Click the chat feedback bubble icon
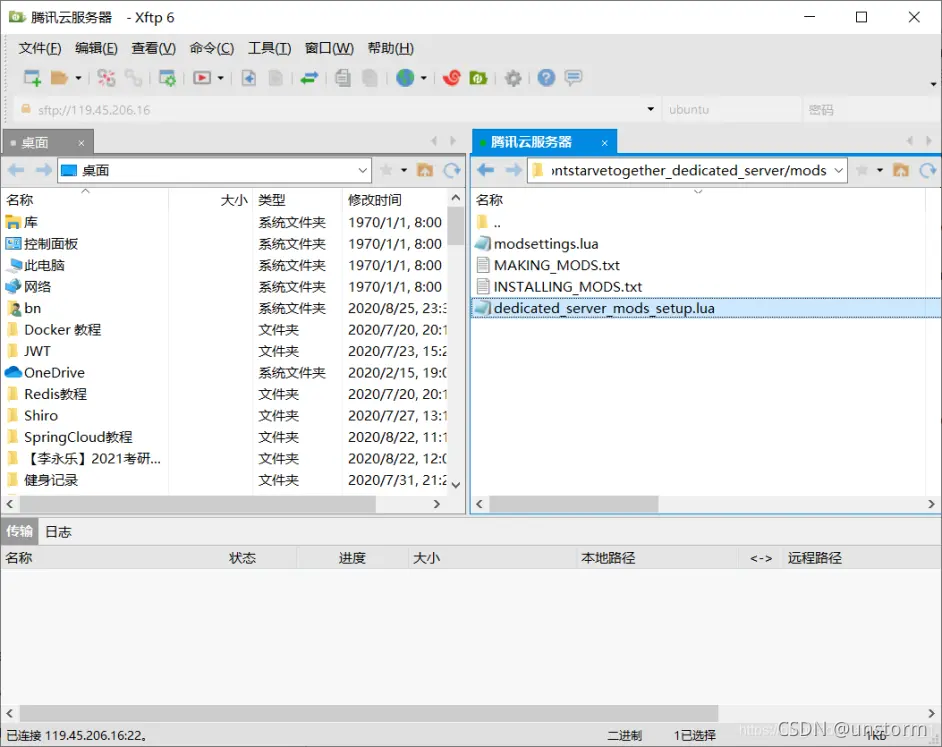942x747 pixels. coord(573,78)
